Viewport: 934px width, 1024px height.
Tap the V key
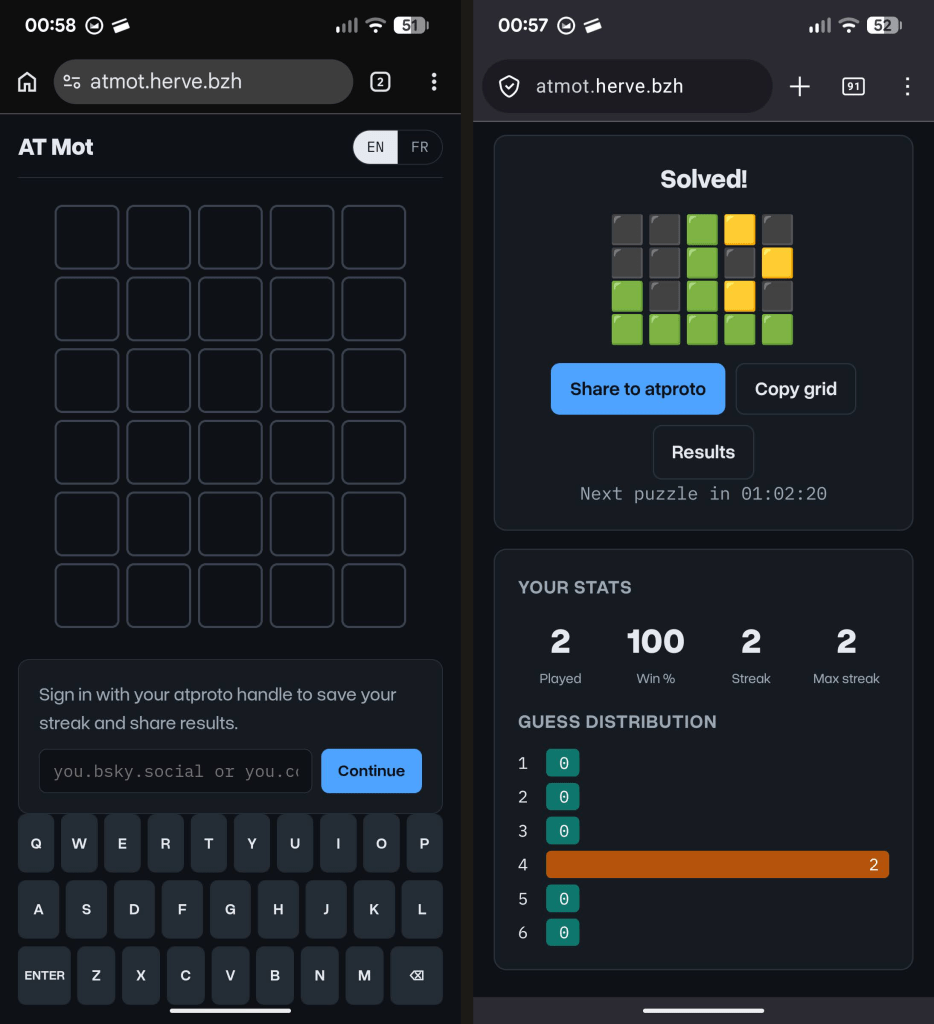pyautogui.click(x=230, y=975)
